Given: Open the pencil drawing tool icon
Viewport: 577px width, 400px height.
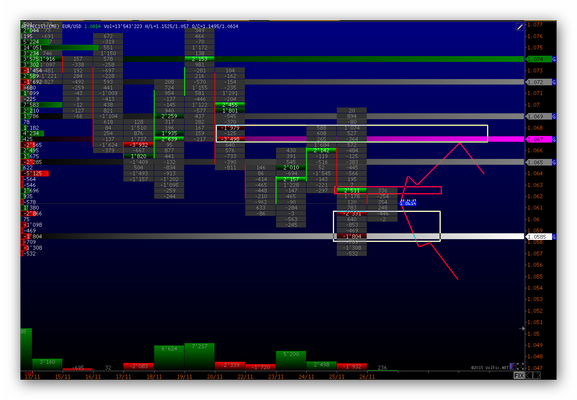Looking at the screenshot, I should coord(519,27).
